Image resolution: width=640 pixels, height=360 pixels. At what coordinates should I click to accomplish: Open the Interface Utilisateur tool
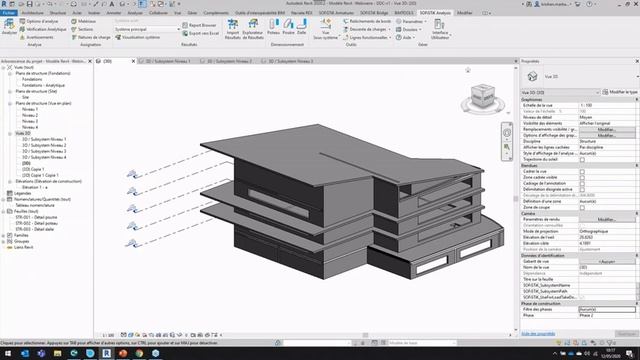pyautogui.click(x=440, y=29)
